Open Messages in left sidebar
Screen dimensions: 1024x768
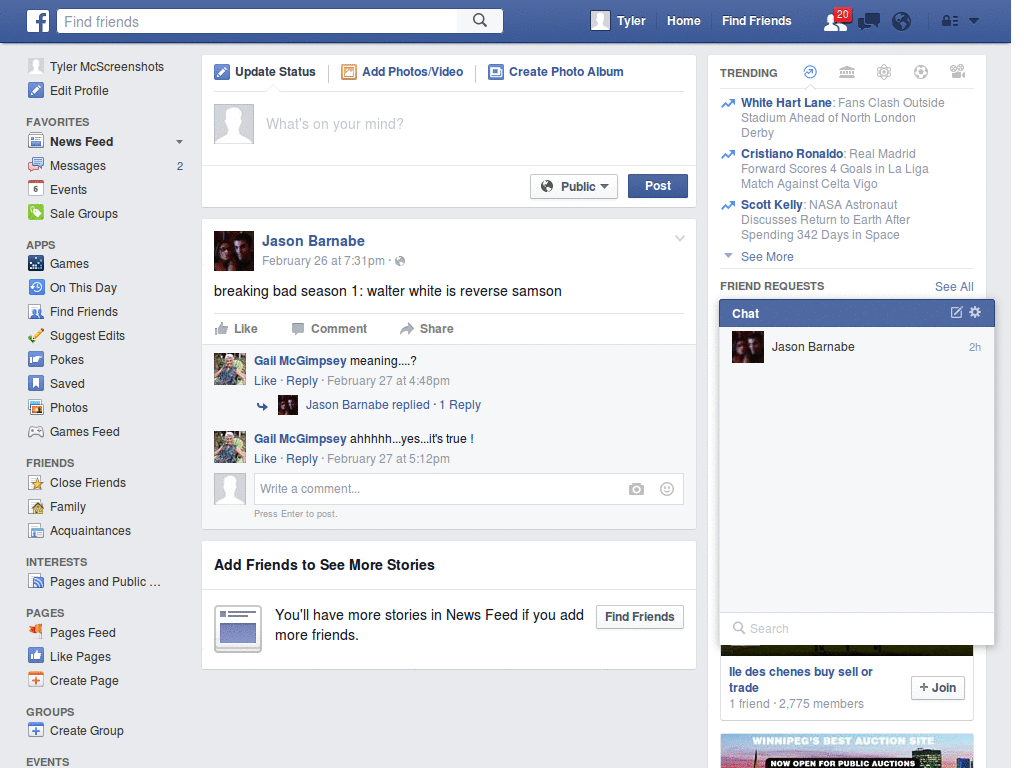(78, 166)
